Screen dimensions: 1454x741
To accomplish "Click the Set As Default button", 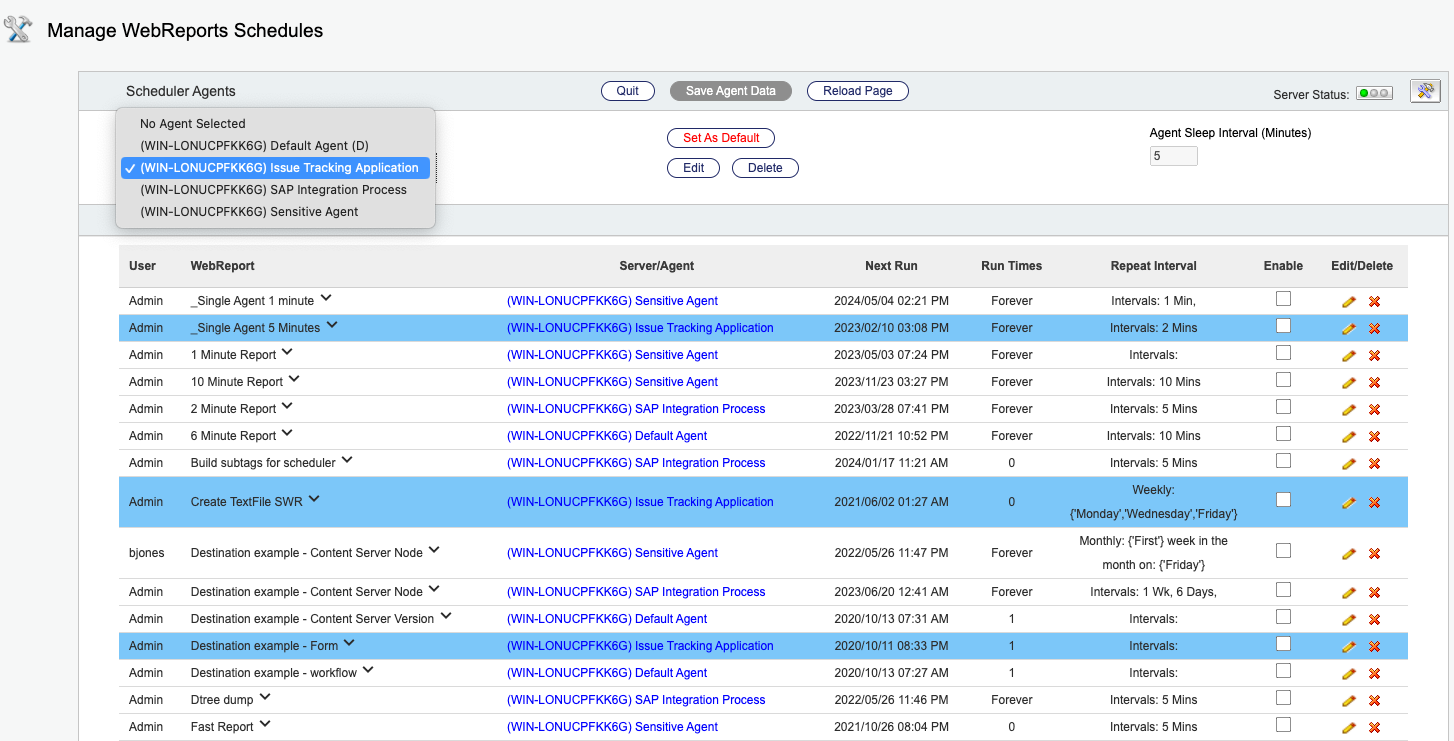I will tap(720, 138).
